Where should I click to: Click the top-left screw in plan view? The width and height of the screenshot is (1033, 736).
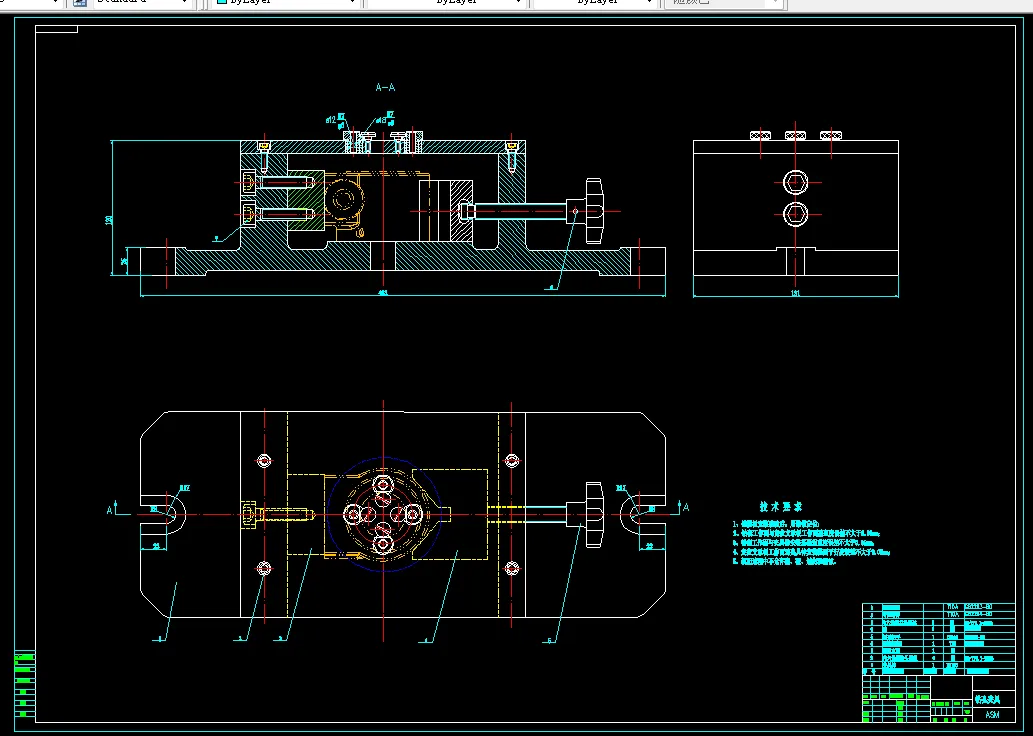click(x=264, y=461)
